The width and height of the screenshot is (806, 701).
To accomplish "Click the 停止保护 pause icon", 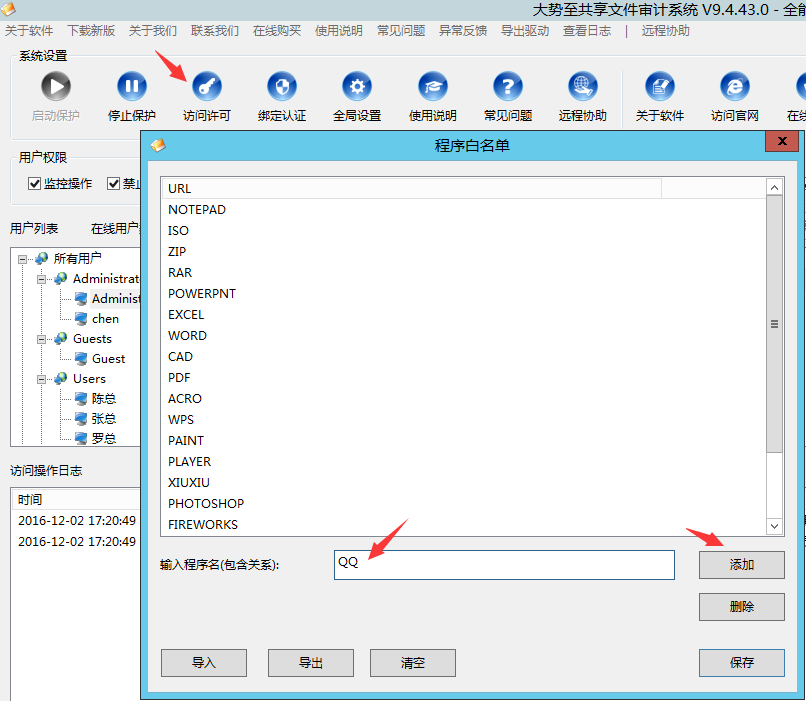I will coord(131,87).
